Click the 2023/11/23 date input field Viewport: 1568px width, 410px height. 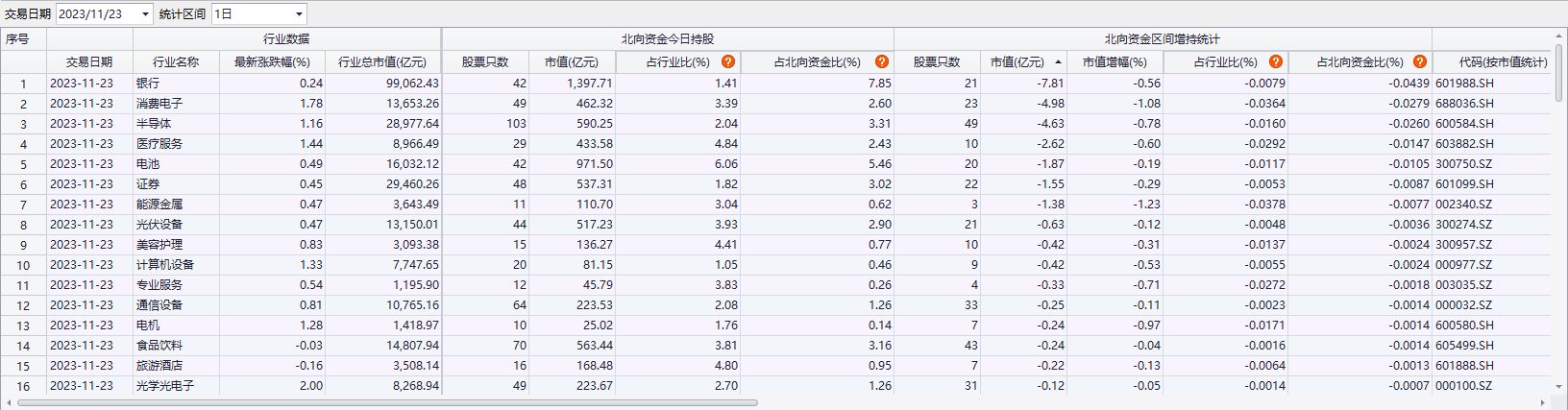coord(96,14)
